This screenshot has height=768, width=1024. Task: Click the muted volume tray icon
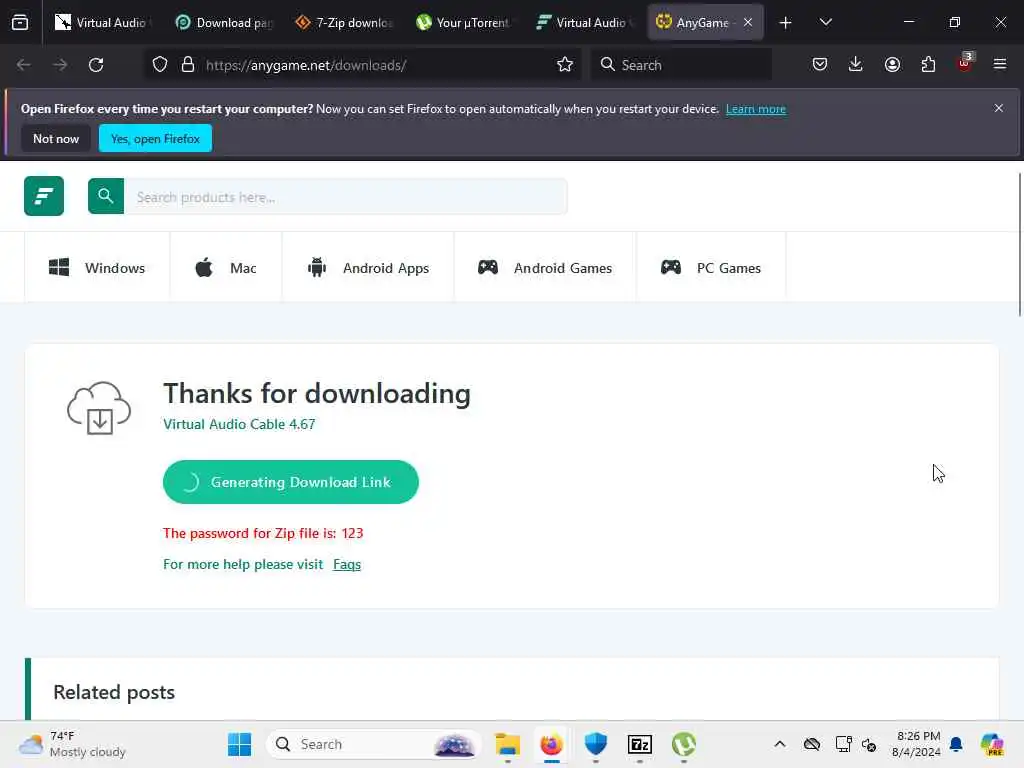(x=869, y=744)
